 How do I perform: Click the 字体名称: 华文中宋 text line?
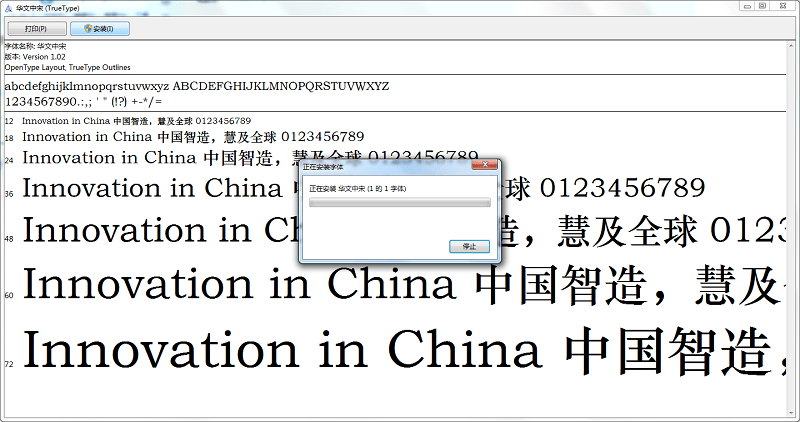click(x=35, y=46)
